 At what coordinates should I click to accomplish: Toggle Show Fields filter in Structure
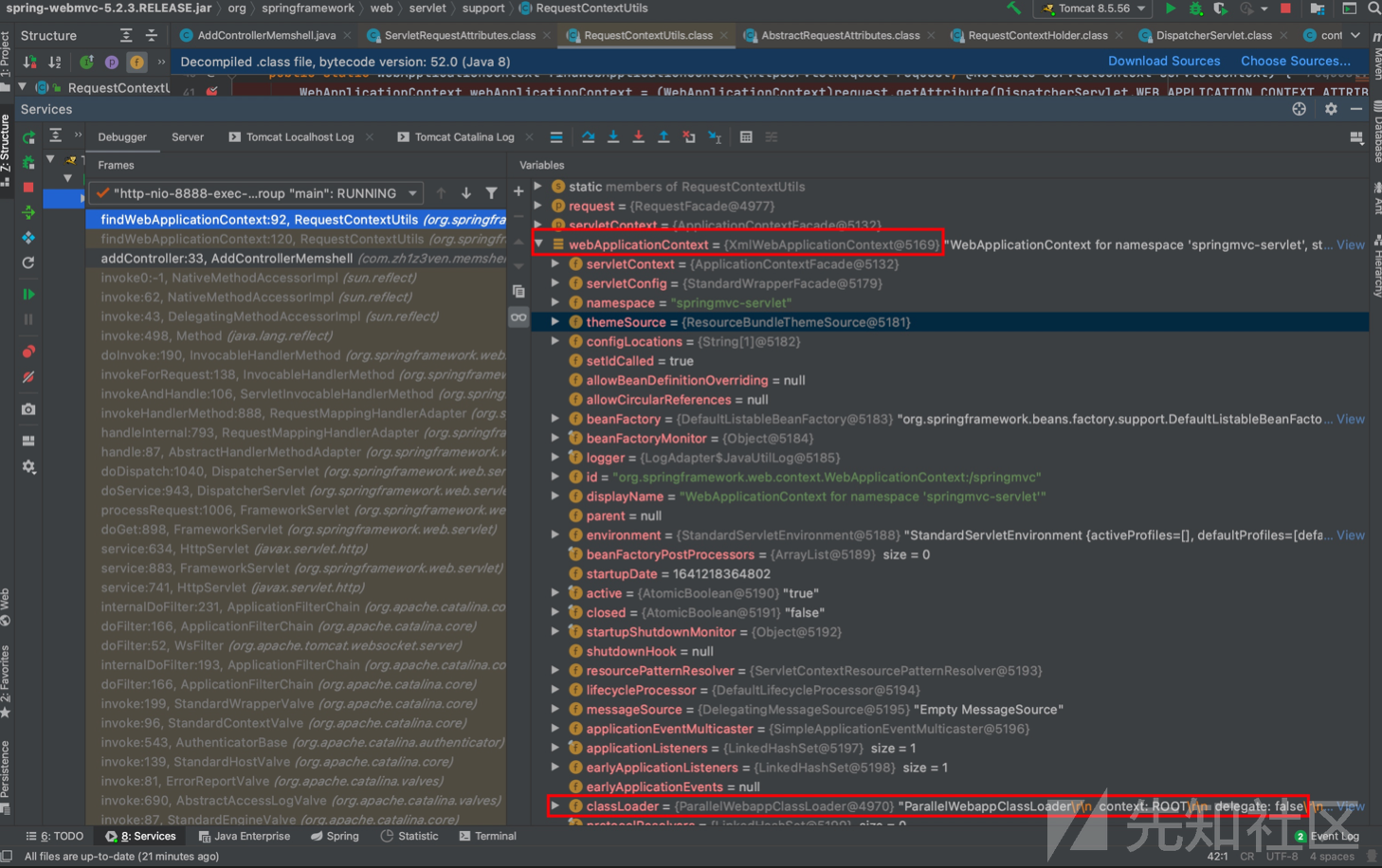pyautogui.click(x=137, y=62)
